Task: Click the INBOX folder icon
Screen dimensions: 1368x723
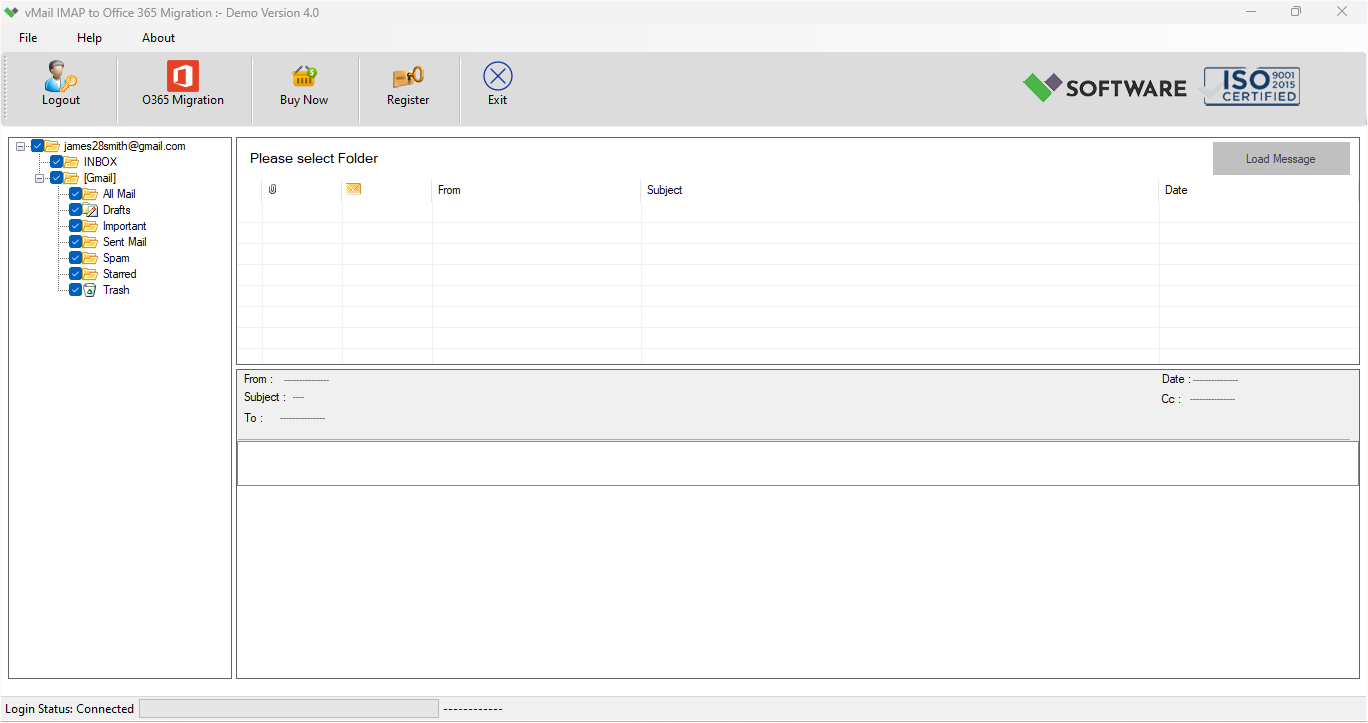Action: 71,162
